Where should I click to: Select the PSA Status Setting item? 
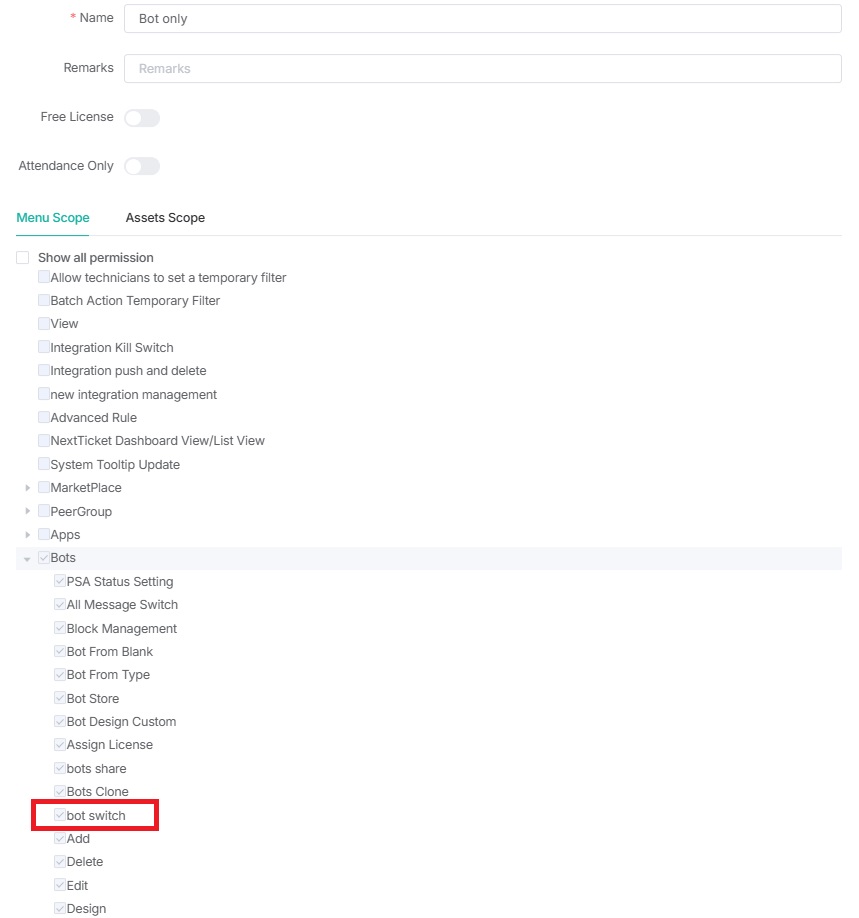[119, 582]
